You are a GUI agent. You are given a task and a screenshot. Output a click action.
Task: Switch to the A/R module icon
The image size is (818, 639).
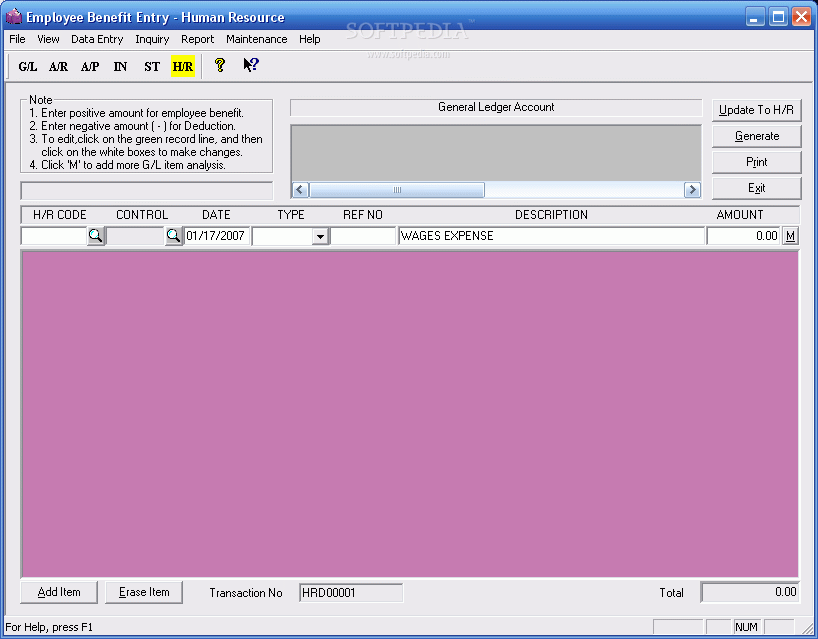tap(58, 66)
